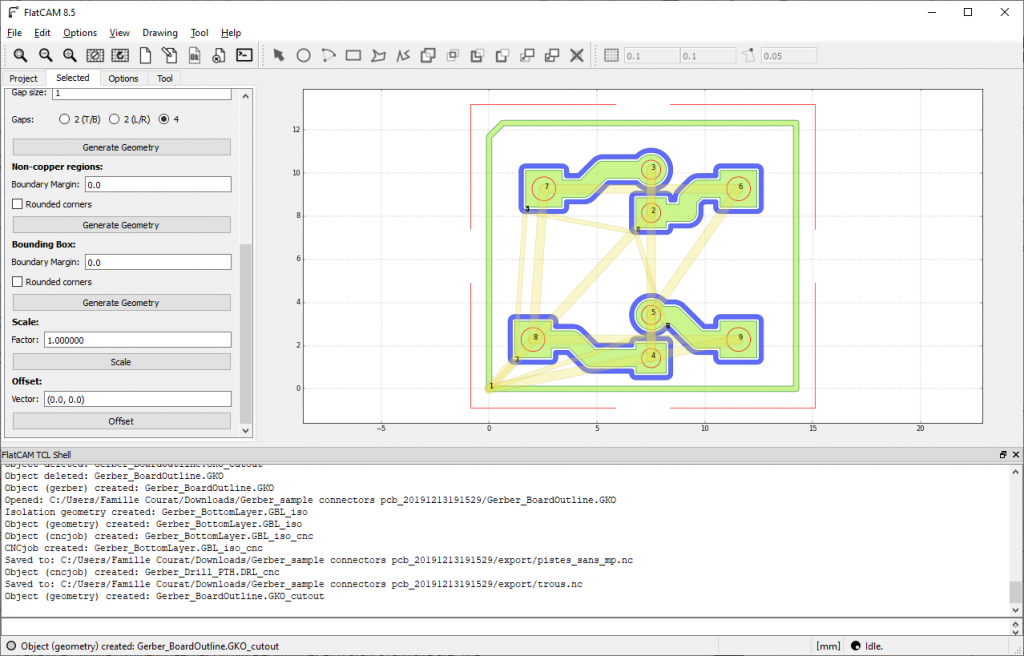Viewport: 1024px width, 656px height.
Task: Pick the Arc drawing tool
Action: pyautogui.click(x=328, y=56)
